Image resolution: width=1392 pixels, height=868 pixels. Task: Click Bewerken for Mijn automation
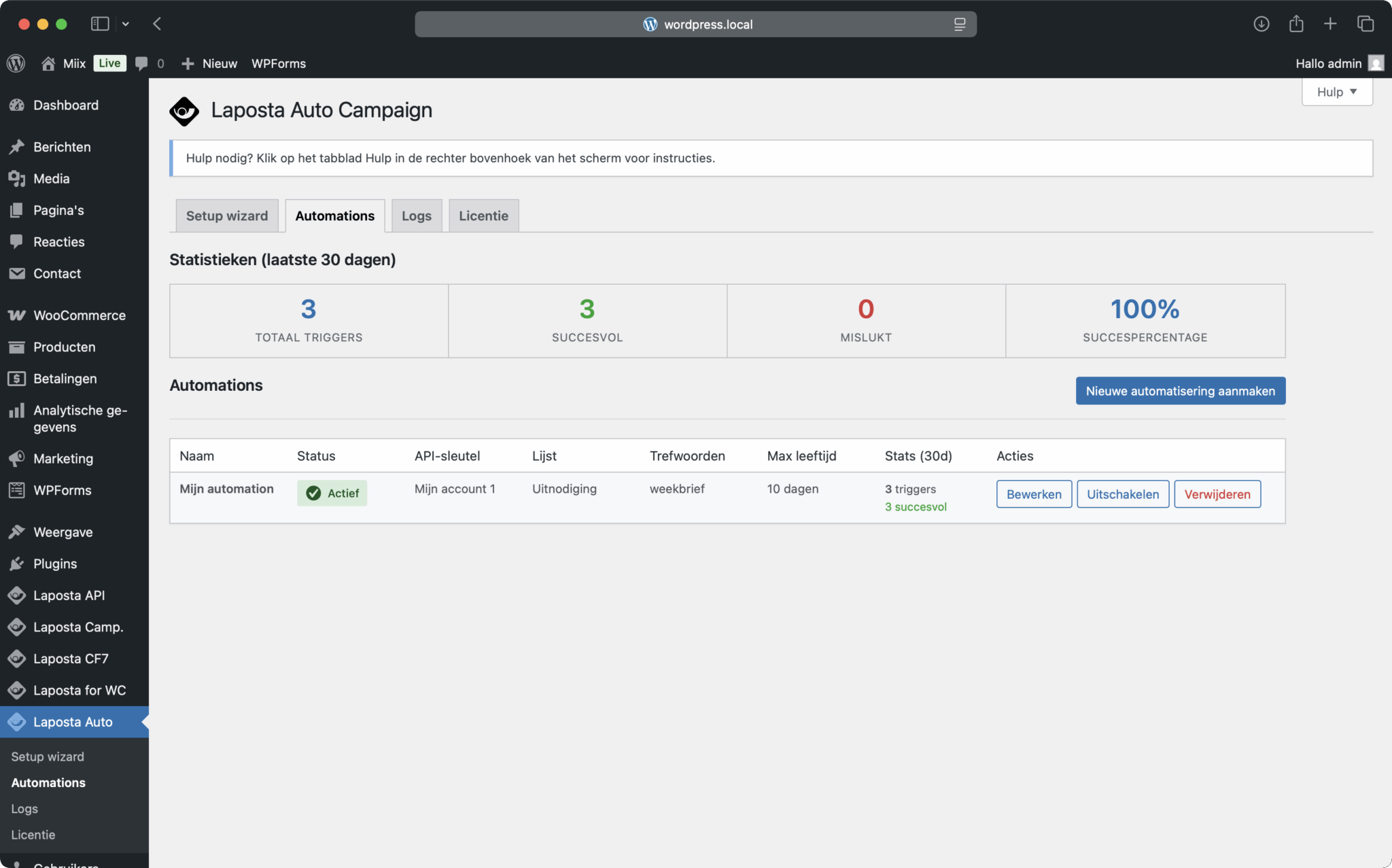point(1033,494)
